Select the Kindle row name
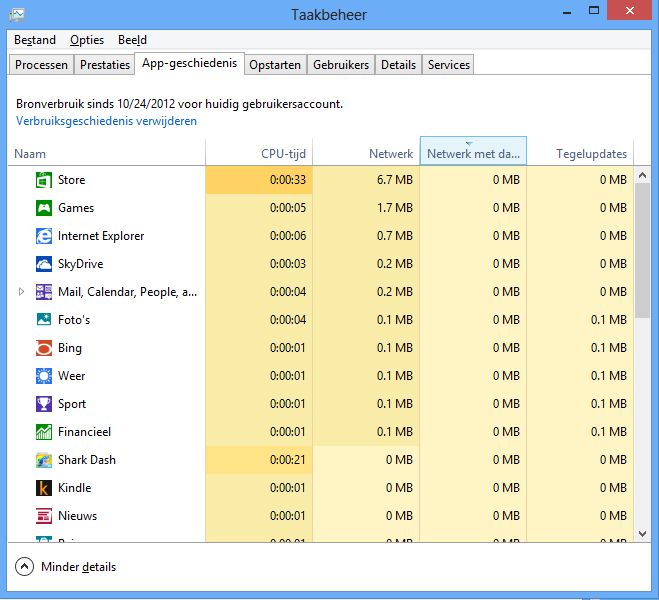The width and height of the screenshot is (659, 600). [x=75, y=488]
